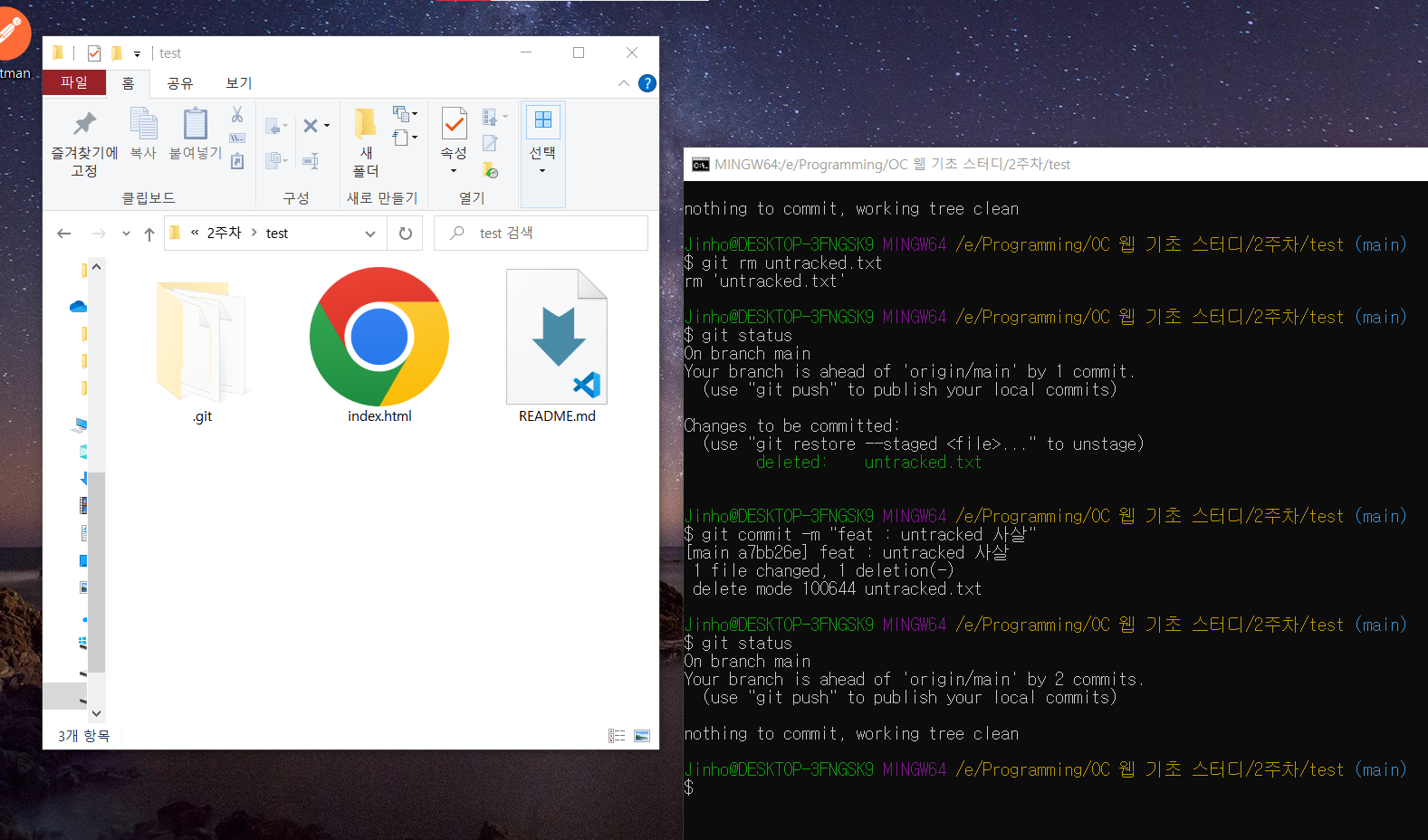Click the History folder icon in 열기 group
This screenshot has height=840, width=1428.
(x=490, y=169)
